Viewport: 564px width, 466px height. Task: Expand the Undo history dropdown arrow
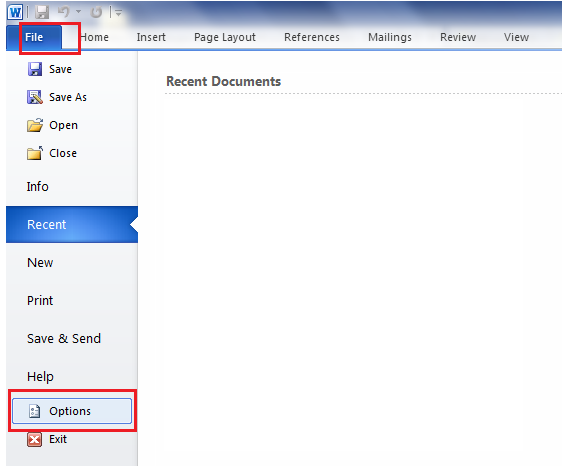click(78, 12)
